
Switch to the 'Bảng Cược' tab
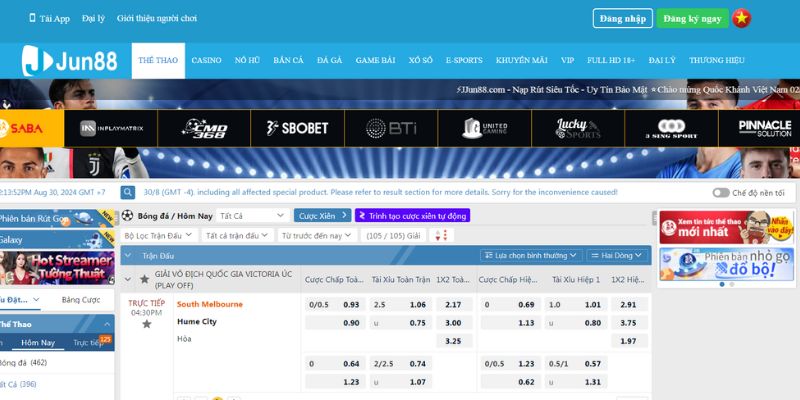pyautogui.click(x=81, y=299)
